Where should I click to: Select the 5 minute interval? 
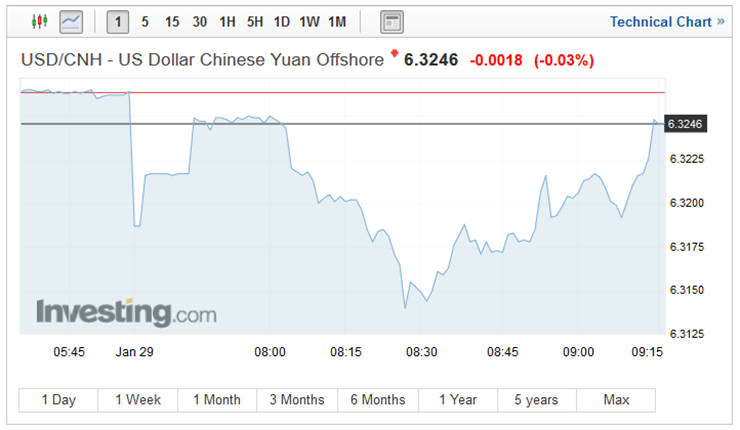point(145,21)
